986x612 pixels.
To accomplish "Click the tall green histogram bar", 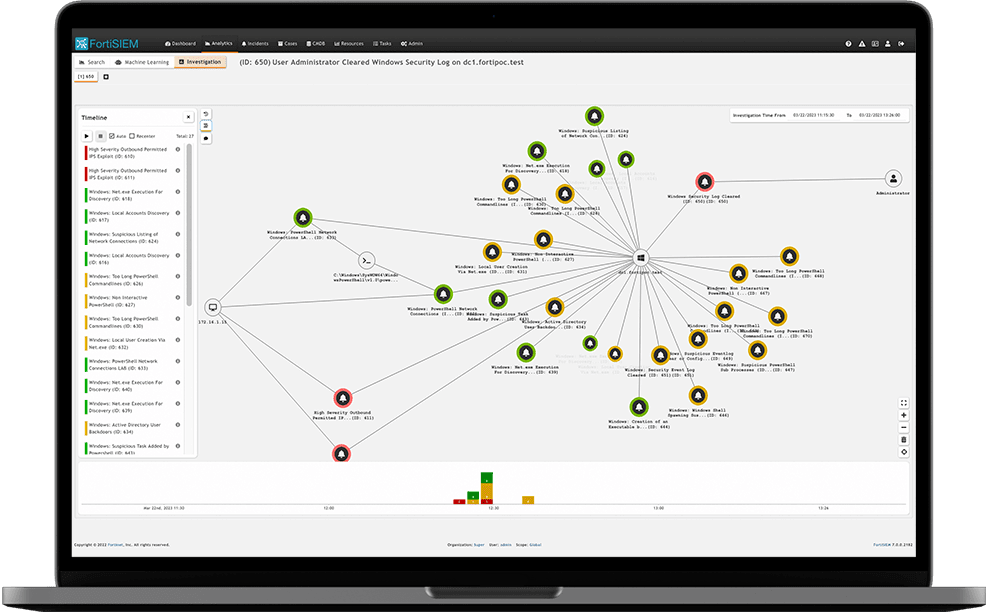I will coord(487,484).
